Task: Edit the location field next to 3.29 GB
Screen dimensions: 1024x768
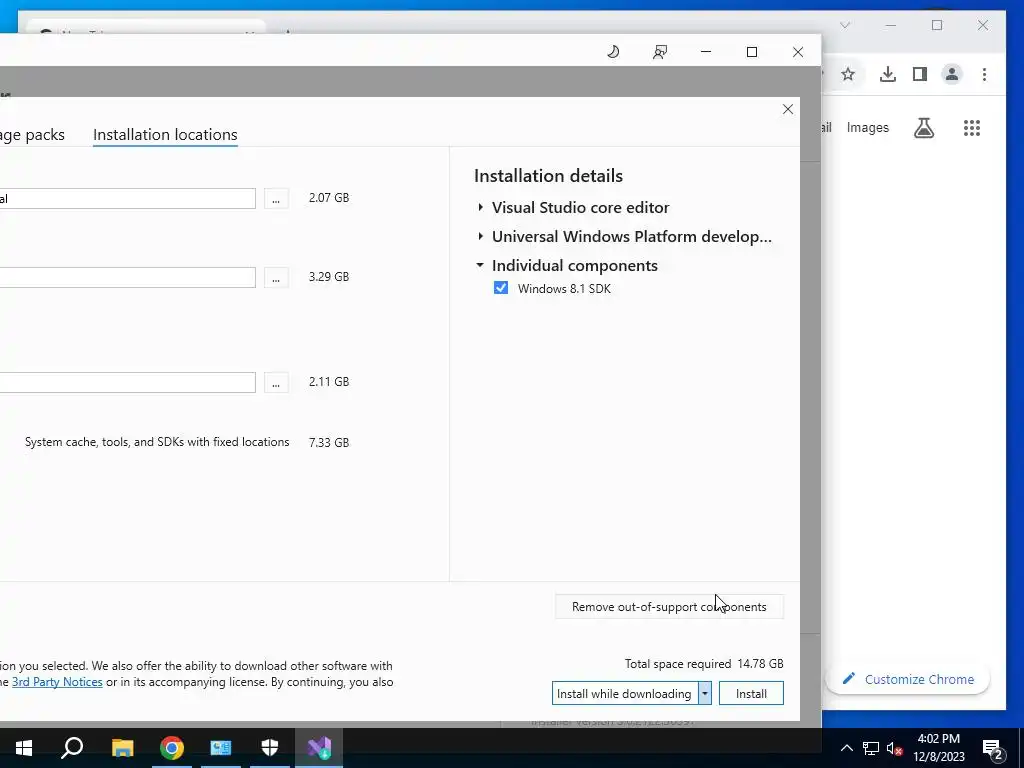Action: [x=127, y=278]
